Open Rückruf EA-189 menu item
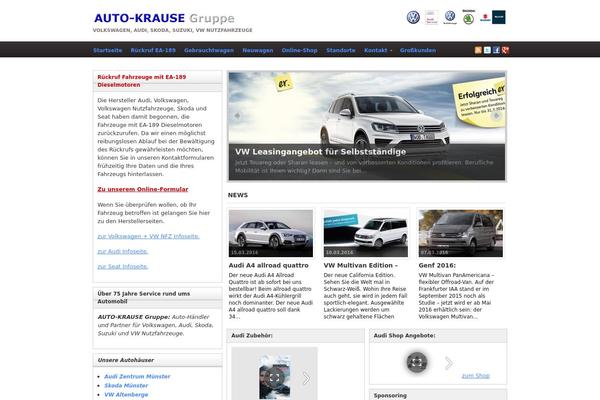This screenshot has height=400, width=600. point(153,50)
